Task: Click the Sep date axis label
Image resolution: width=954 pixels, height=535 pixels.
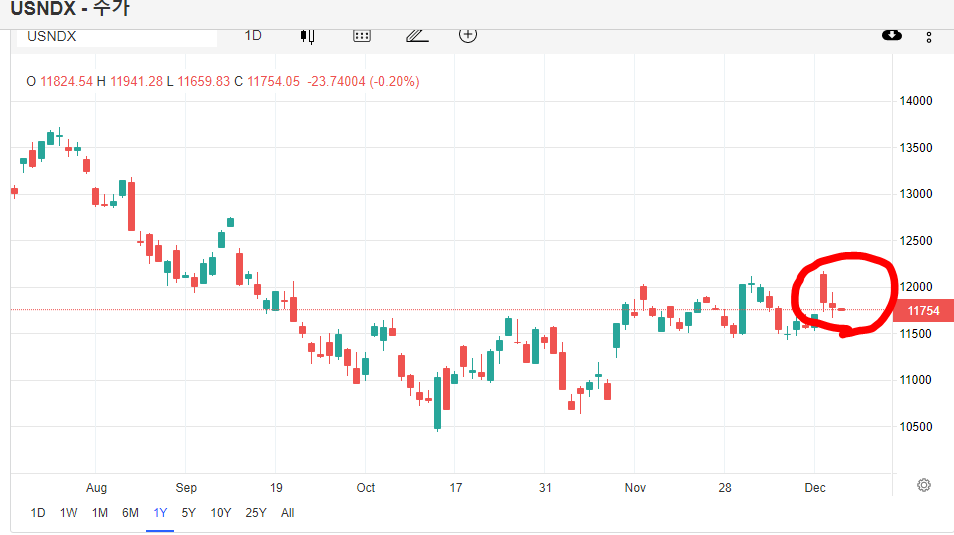Action: [186, 488]
